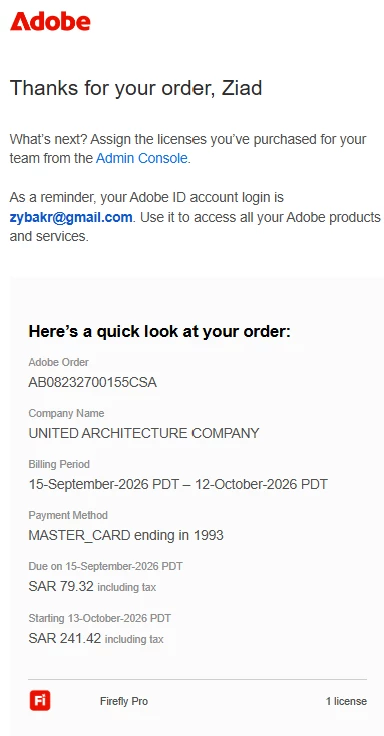Click the zybakr@gmail.com email link

tap(71, 217)
